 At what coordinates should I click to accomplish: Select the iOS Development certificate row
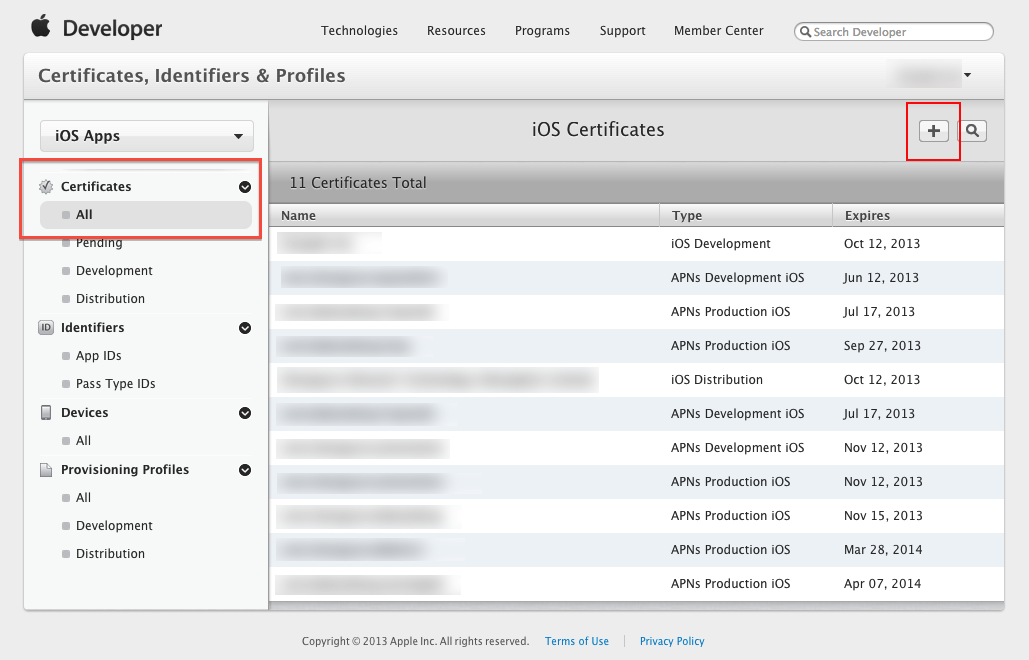pyautogui.click(x=637, y=243)
